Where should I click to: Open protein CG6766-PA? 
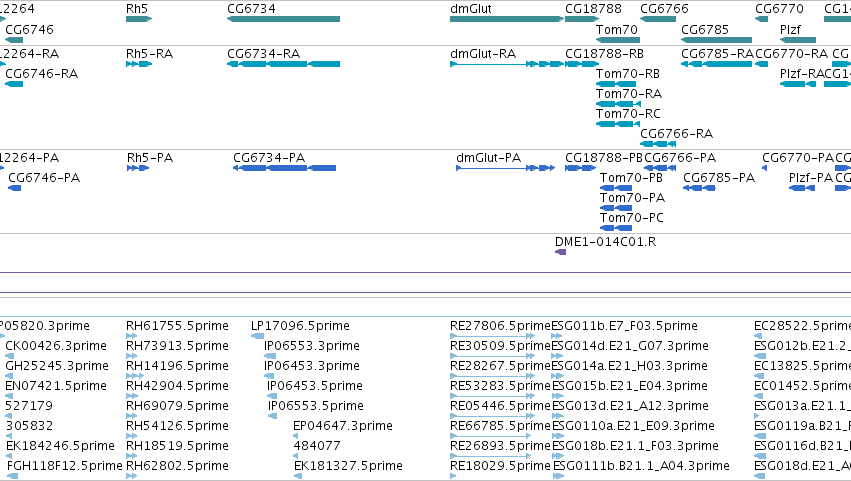pyautogui.click(x=660, y=168)
